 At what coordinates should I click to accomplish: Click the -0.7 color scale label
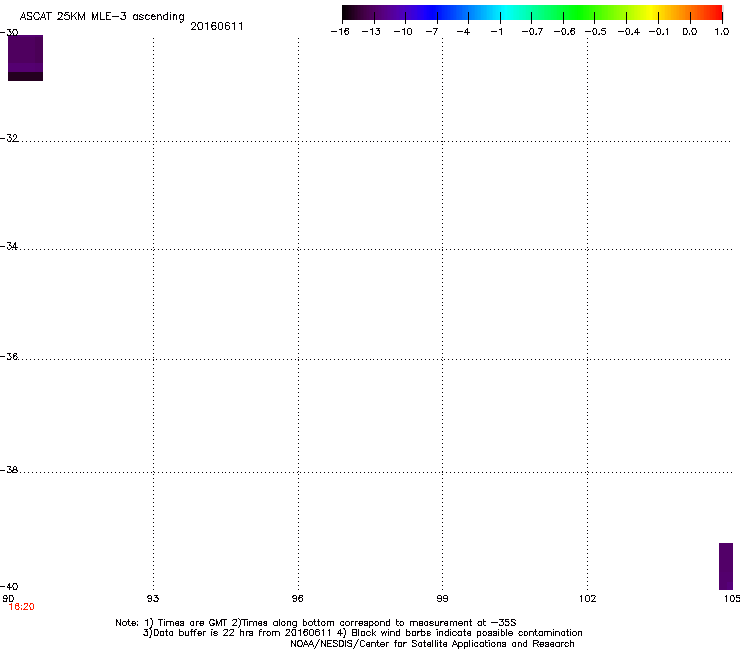532,32
